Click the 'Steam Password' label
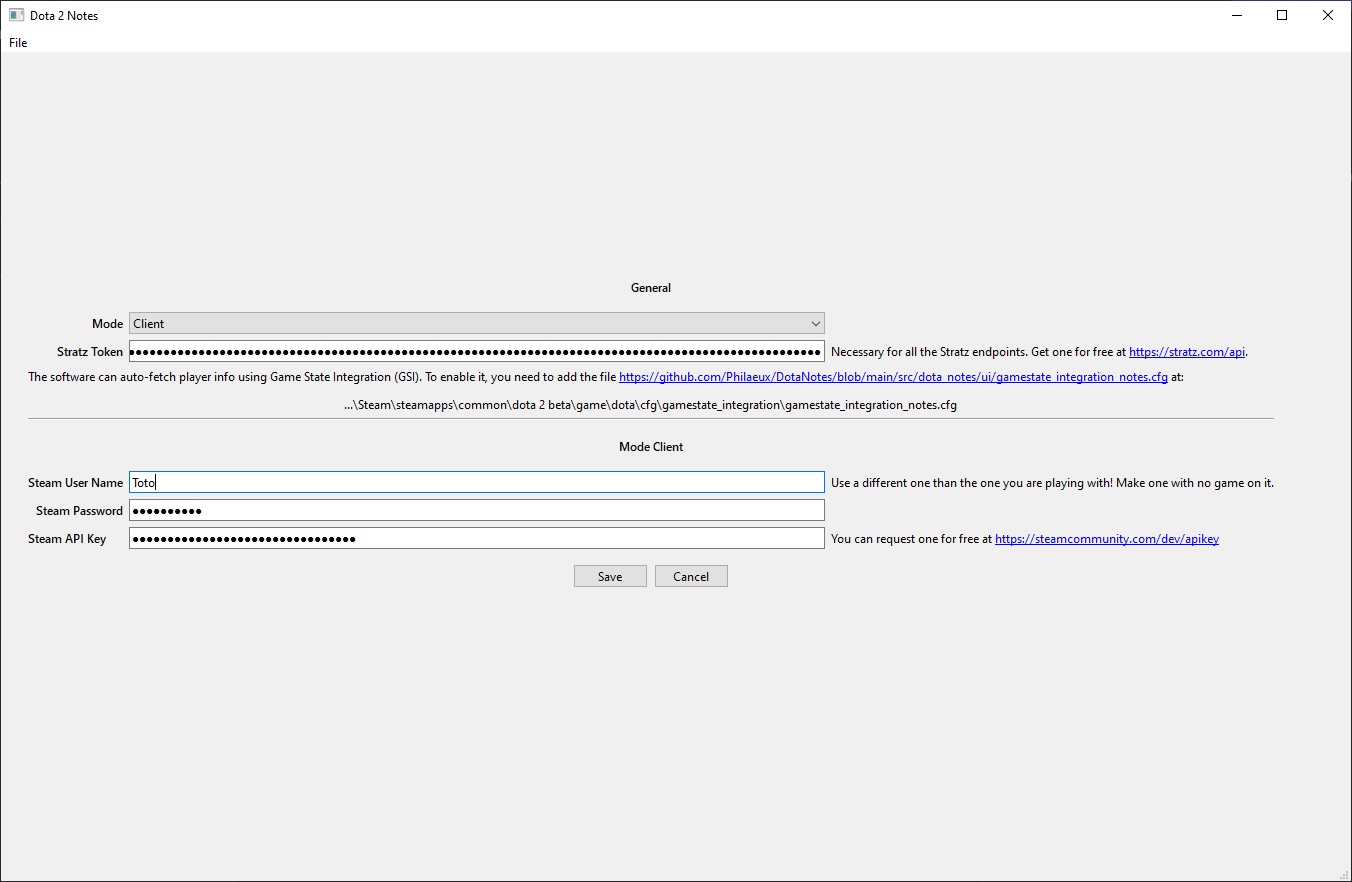This screenshot has height=882, width=1352. [x=80, y=511]
